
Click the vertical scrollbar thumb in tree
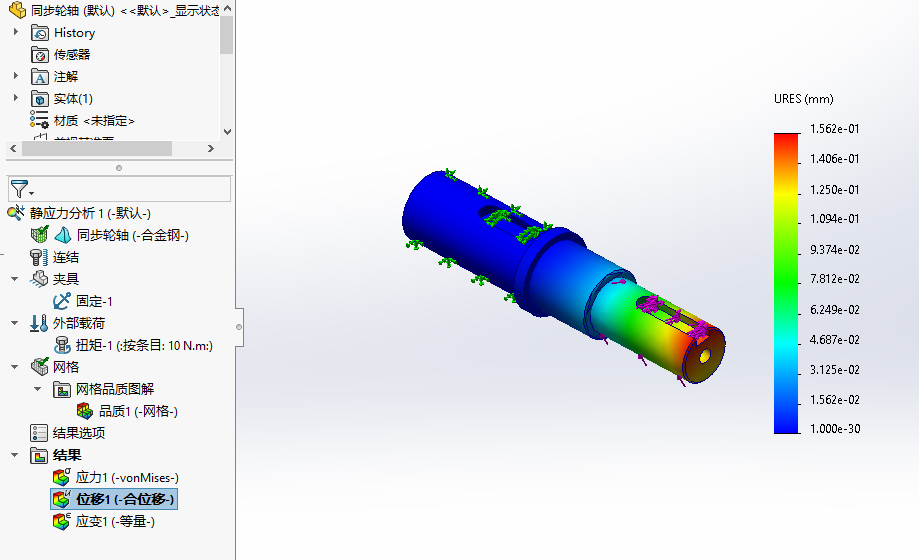227,35
